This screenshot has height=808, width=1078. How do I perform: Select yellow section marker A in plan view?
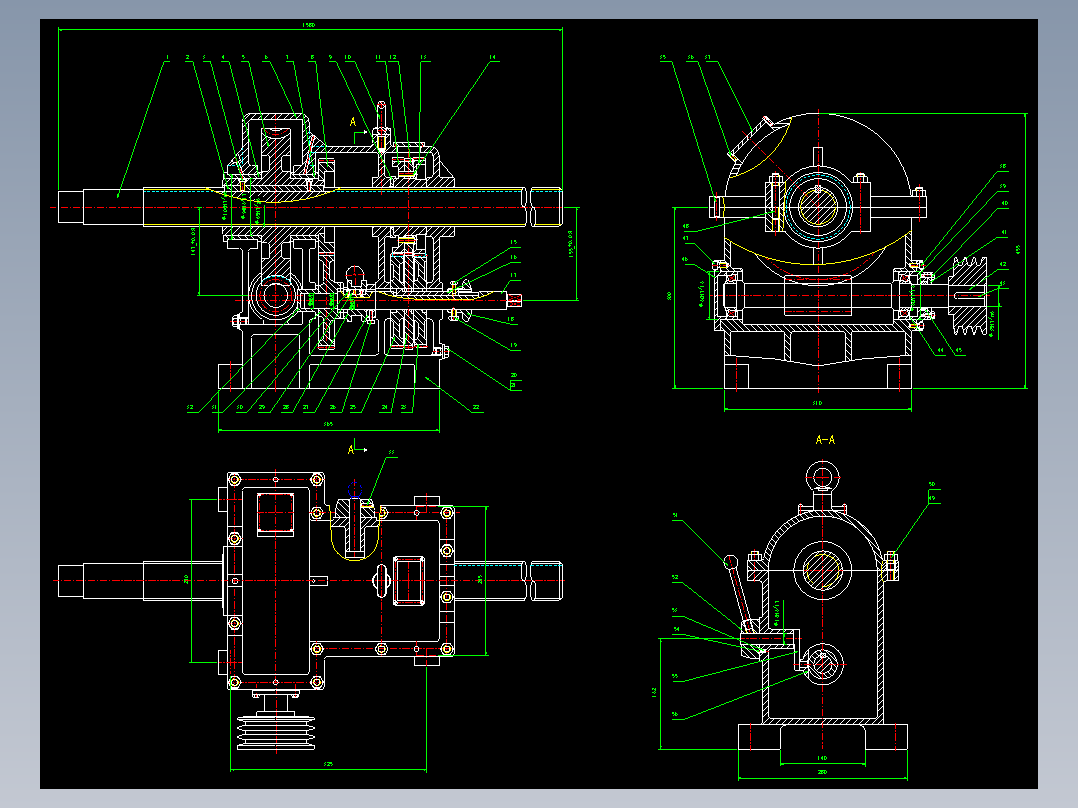[x=351, y=450]
